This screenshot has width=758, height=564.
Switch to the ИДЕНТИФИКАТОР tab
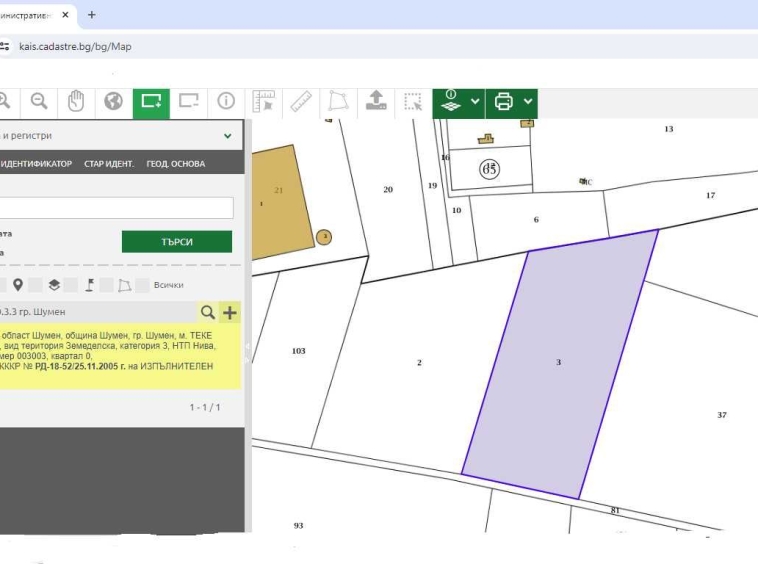[36, 164]
